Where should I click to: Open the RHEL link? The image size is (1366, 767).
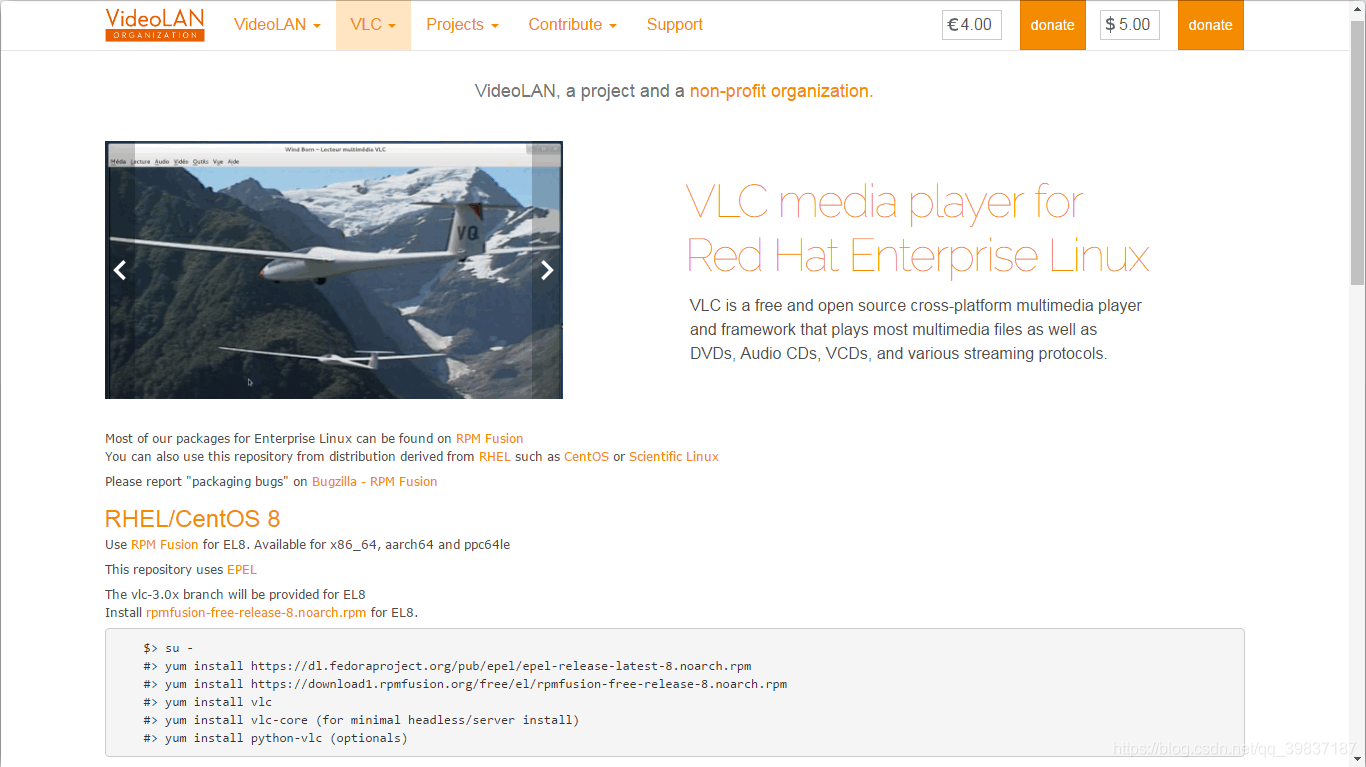(494, 457)
